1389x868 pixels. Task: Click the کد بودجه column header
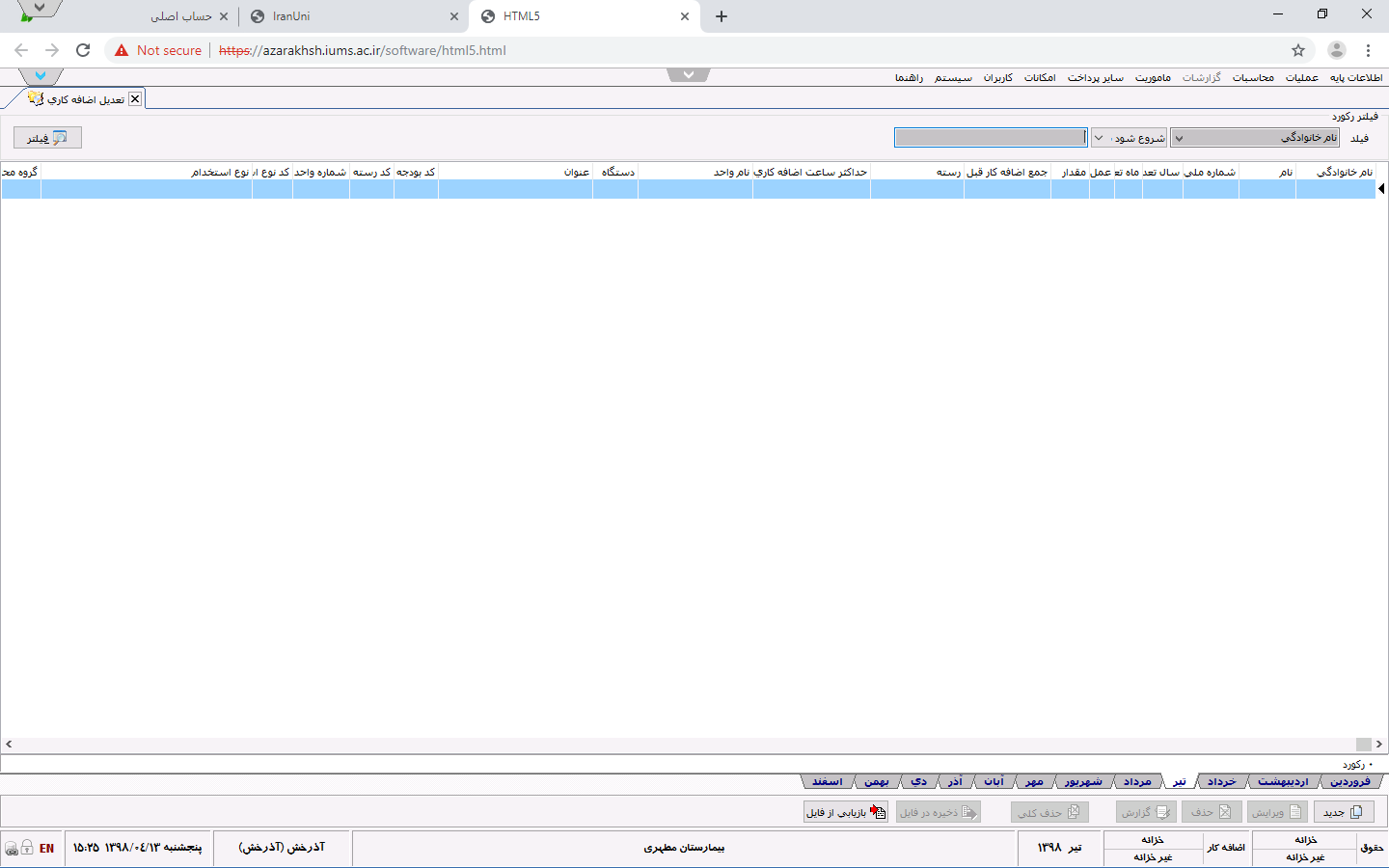click(416, 172)
